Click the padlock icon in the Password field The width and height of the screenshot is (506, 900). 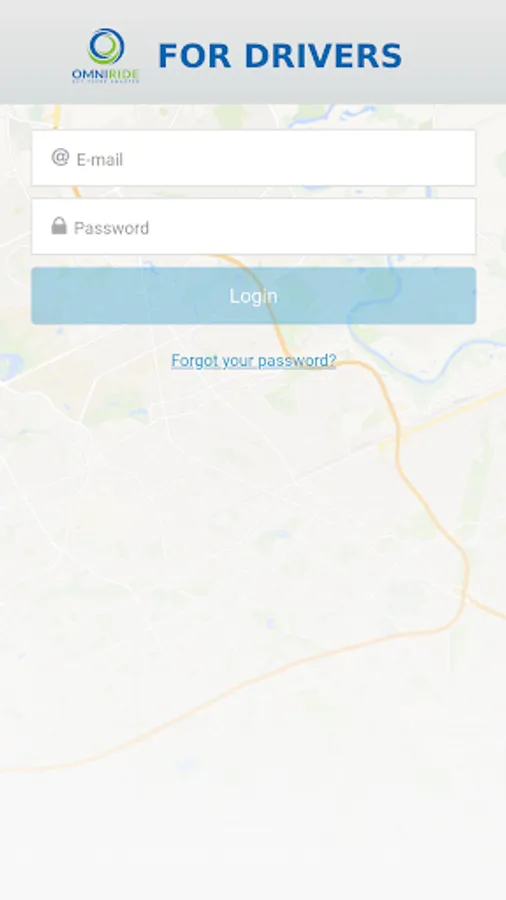[x=59, y=226]
